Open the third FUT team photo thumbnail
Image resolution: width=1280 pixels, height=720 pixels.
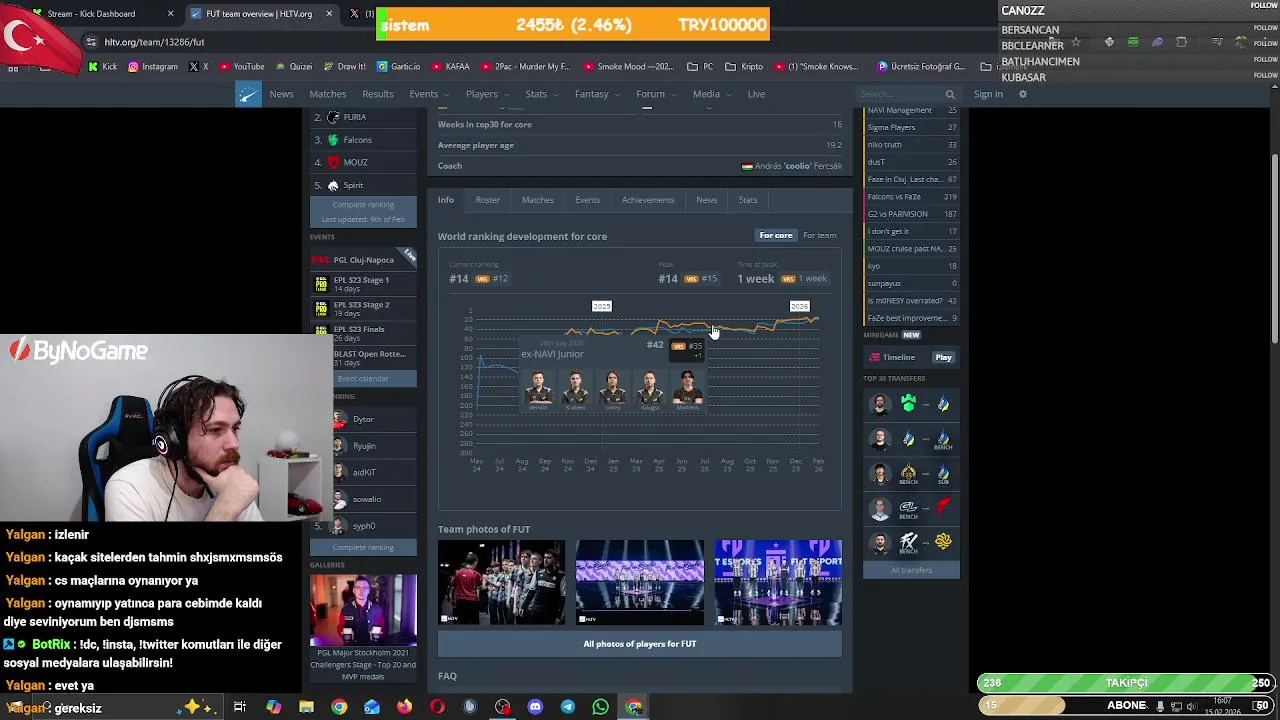point(778,582)
